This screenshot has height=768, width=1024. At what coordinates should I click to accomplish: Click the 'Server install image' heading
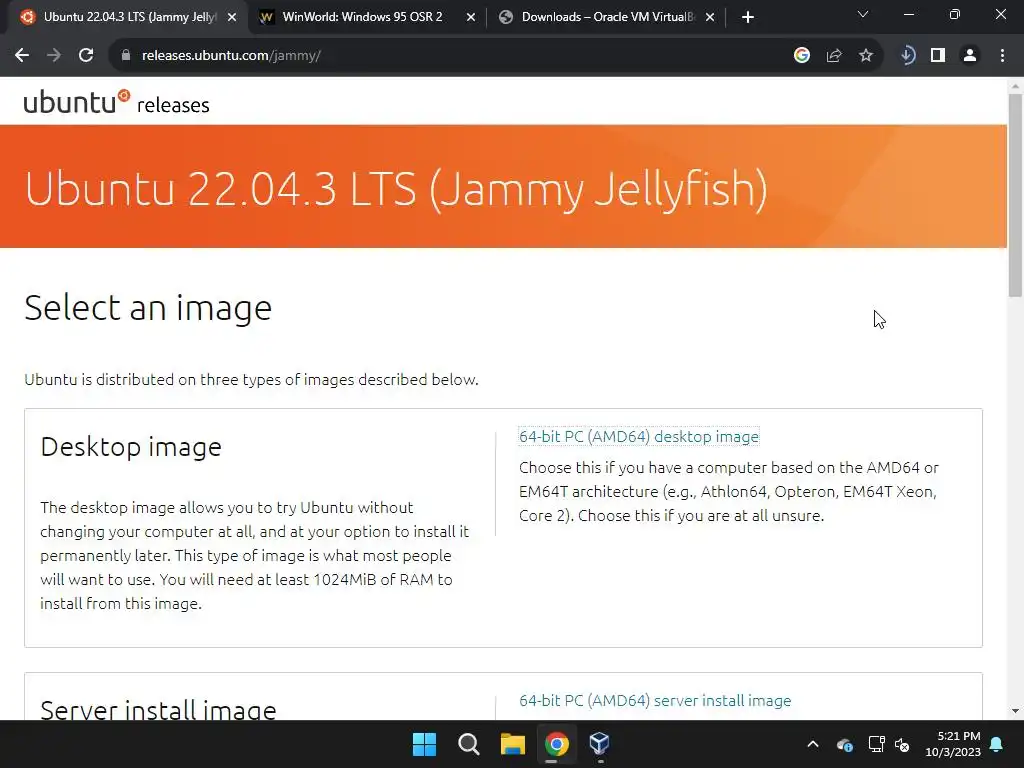[159, 709]
